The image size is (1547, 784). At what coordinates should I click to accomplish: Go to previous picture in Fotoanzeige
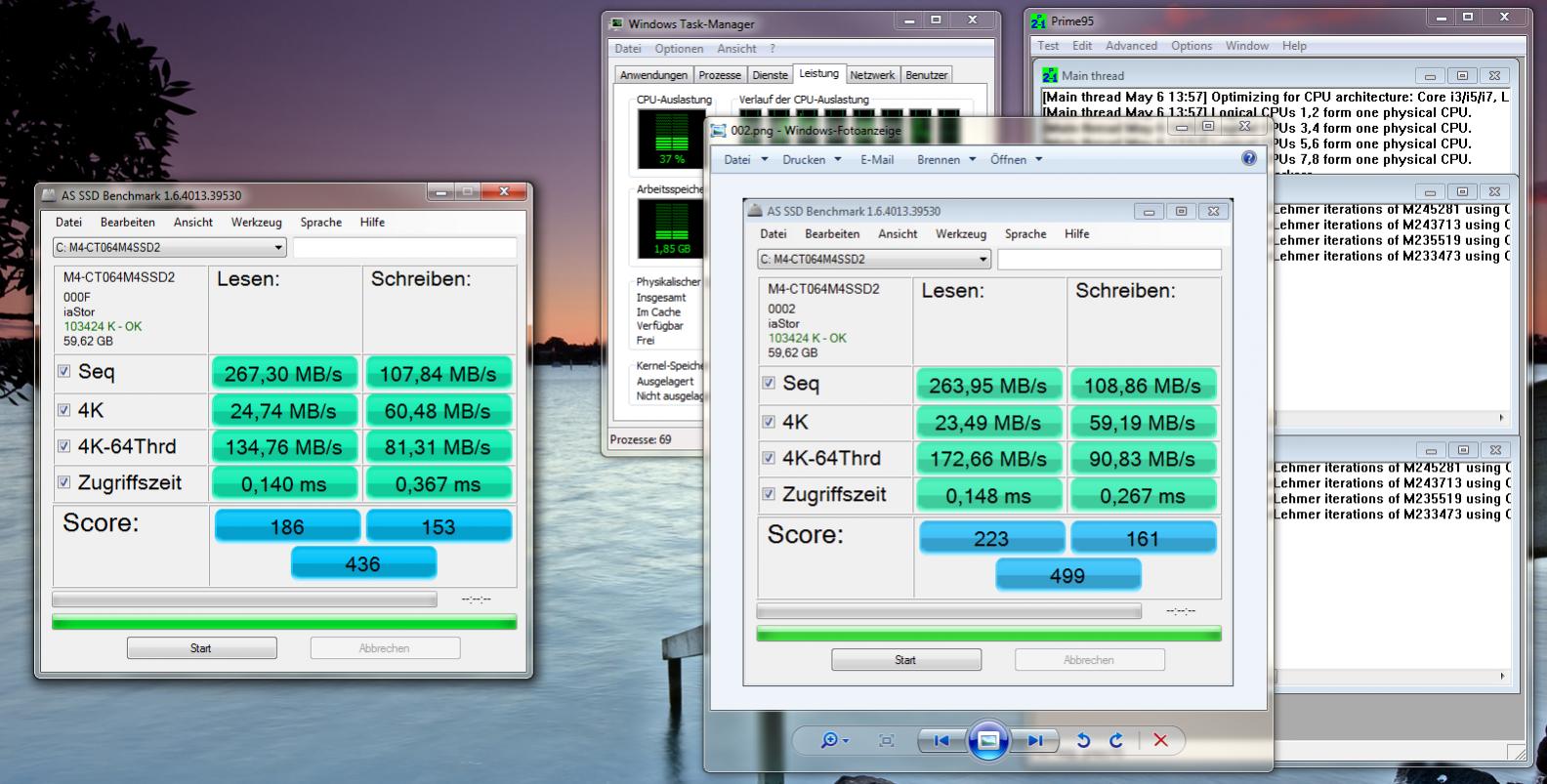[x=941, y=741]
